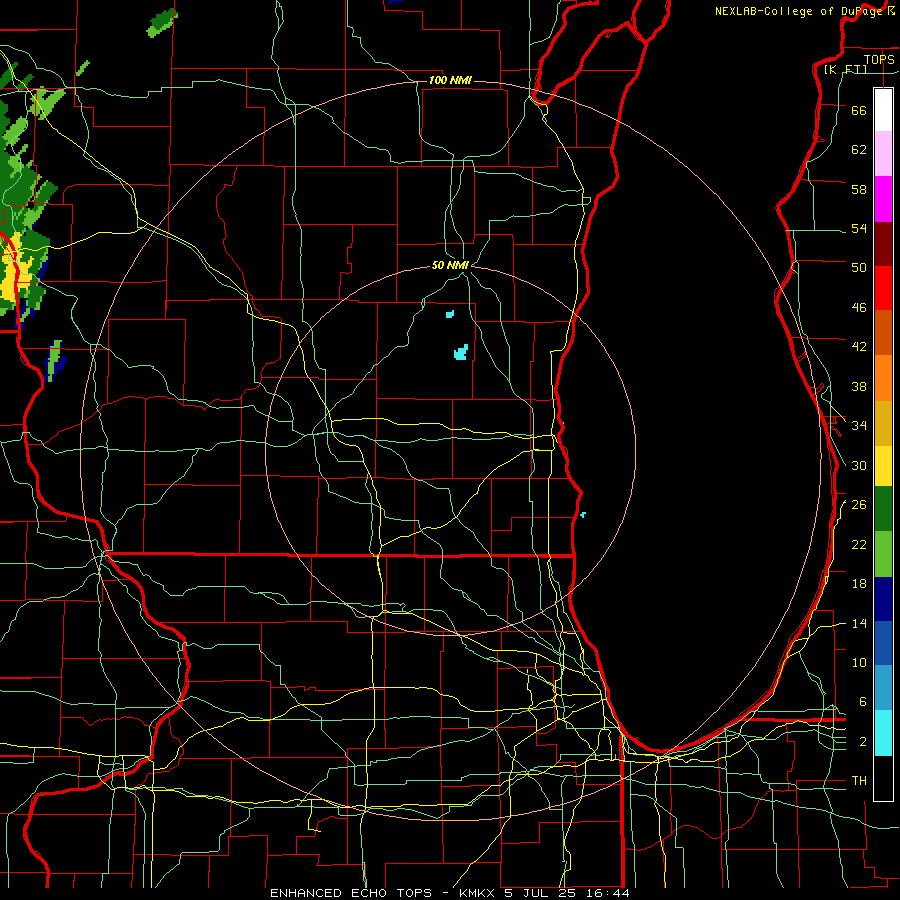
Task: Click the smaller upper cyan echo below the 50 NMI label
Action: coord(450,314)
